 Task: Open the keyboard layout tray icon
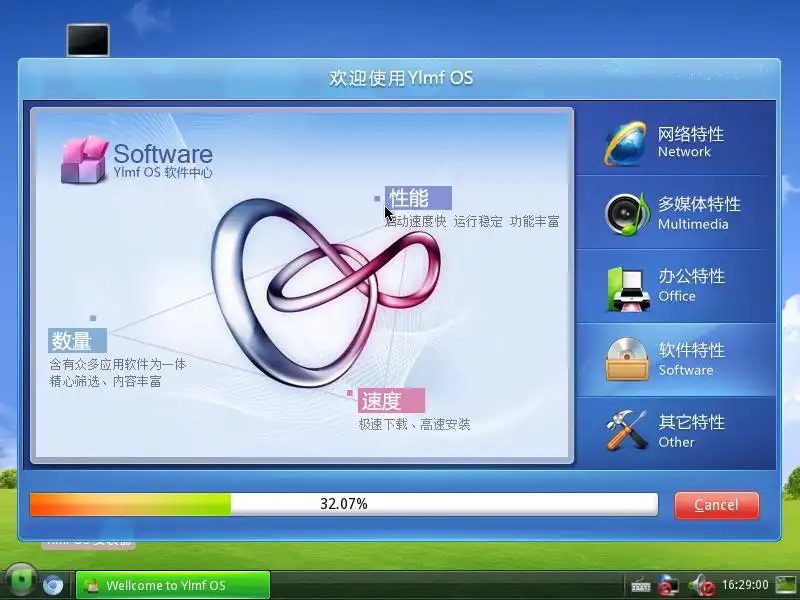pyautogui.click(x=640, y=585)
